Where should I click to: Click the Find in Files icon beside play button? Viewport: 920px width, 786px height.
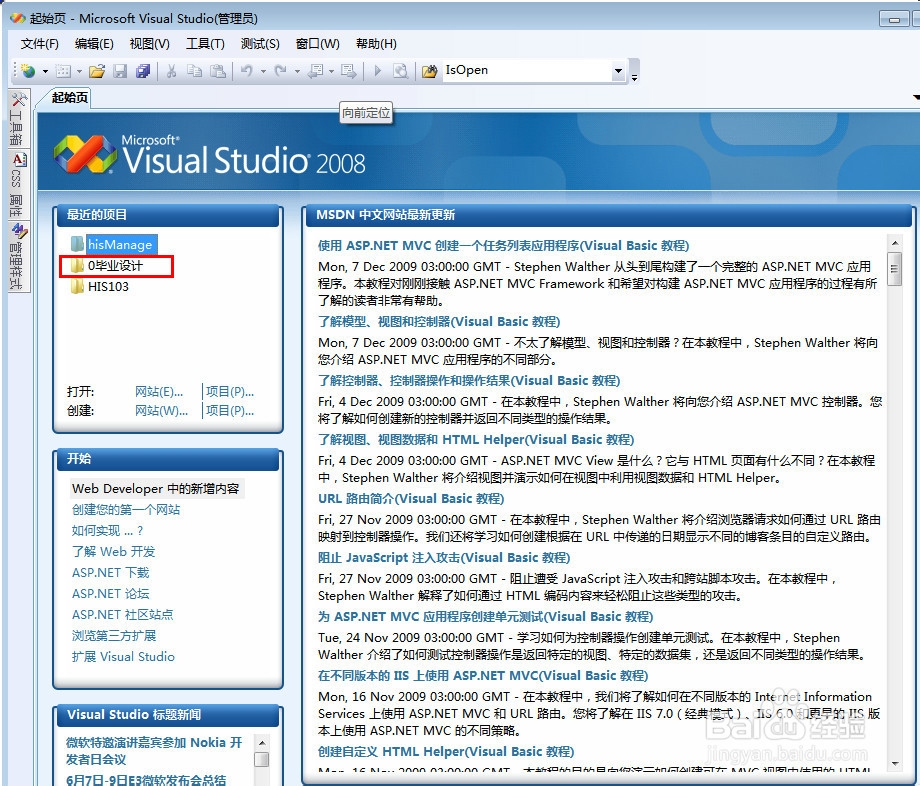[400, 71]
